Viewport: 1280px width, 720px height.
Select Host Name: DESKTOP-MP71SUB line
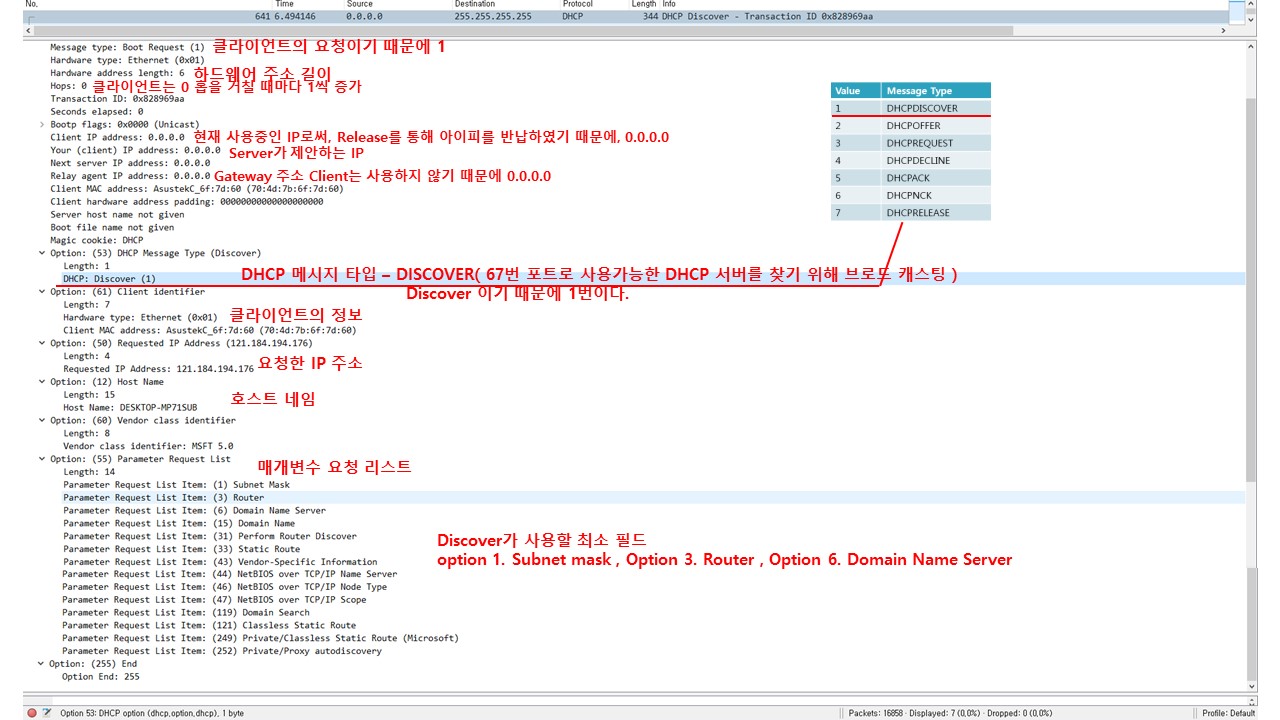tap(130, 408)
